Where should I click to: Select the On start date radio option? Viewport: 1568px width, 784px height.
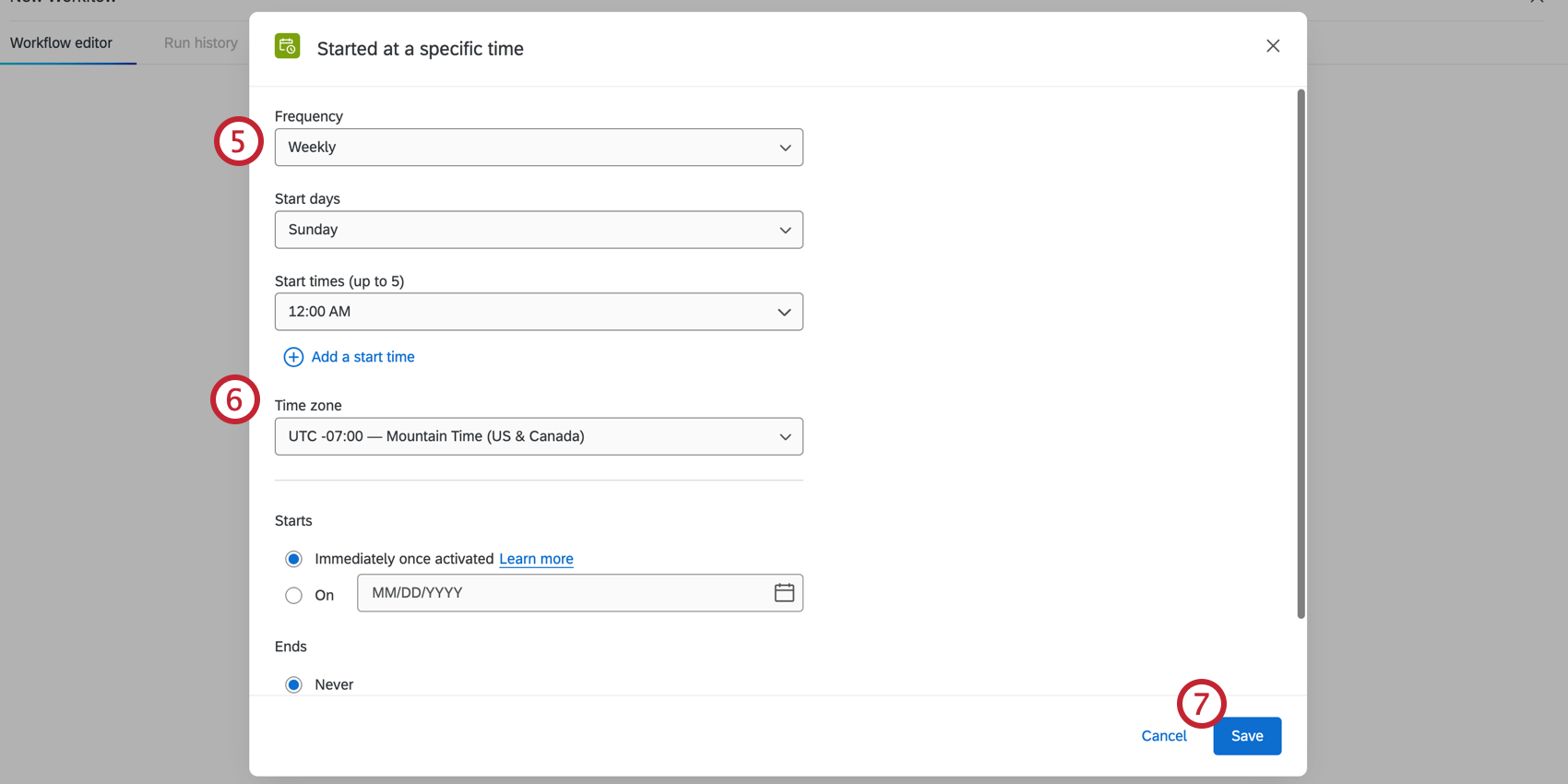293,596
